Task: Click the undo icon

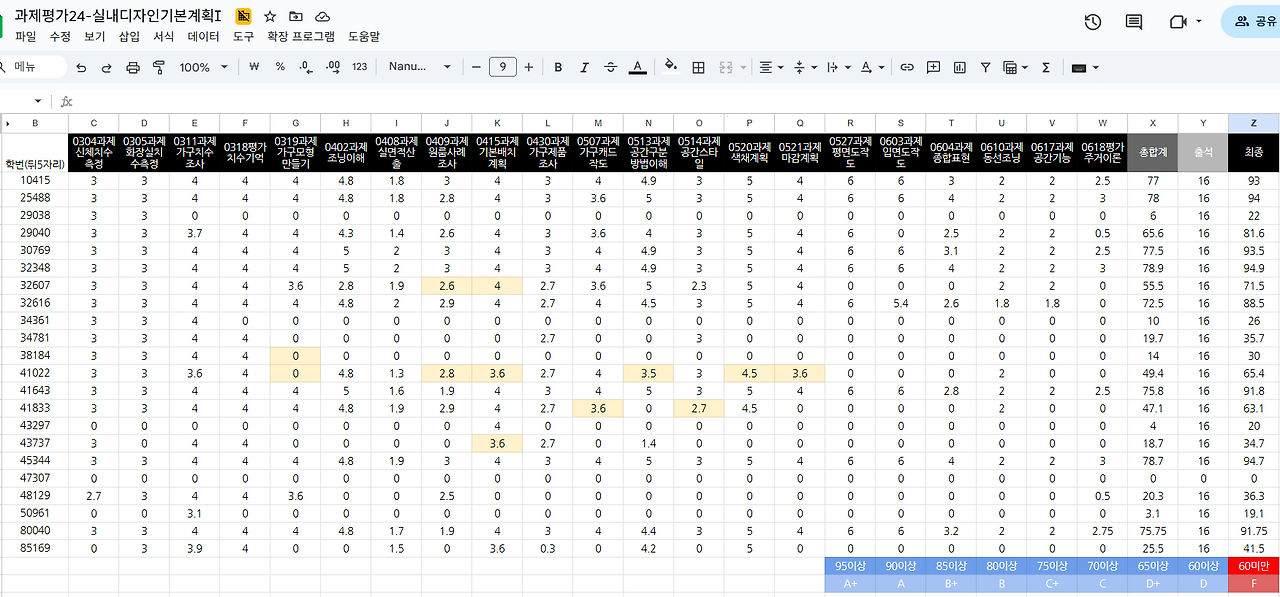Action: point(81,67)
